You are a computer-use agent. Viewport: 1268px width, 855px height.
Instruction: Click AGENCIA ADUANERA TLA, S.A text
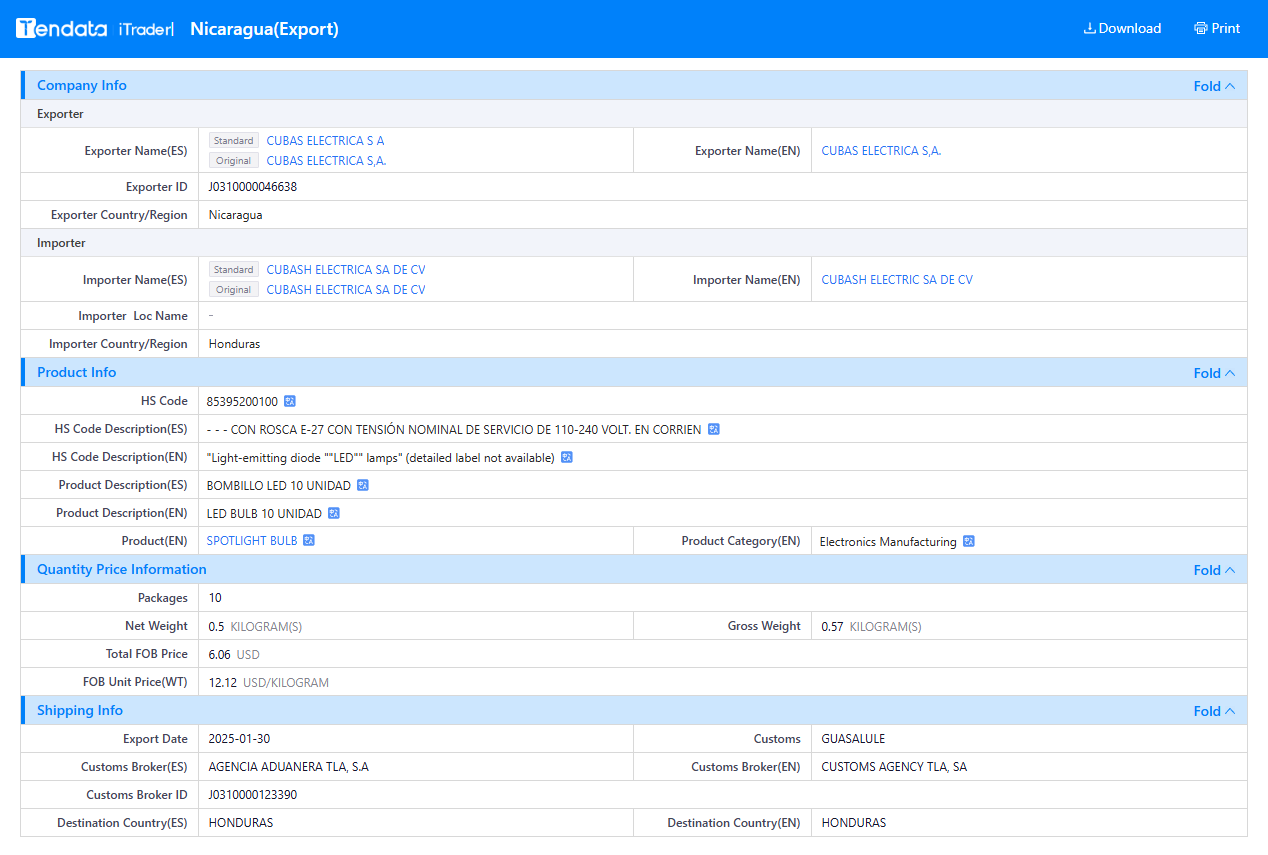point(289,767)
